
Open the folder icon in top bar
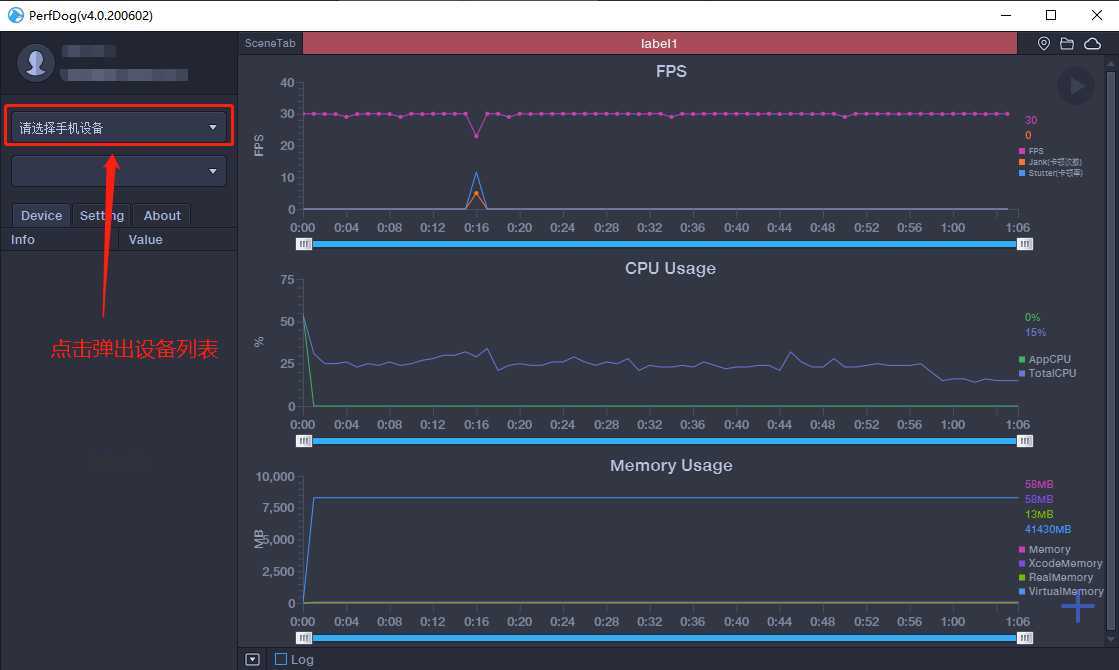(1067, 44)
